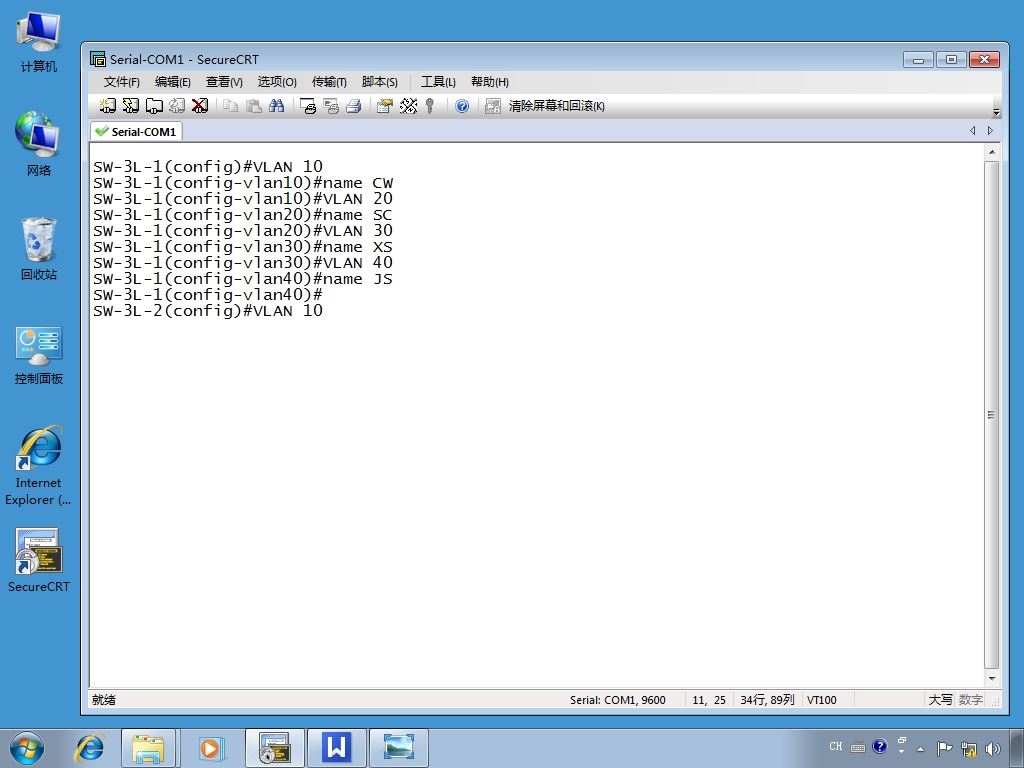The width and height of the screenshot is (1024, 768).
Task: Open the 脚本(S) menu
Action: (x=379, y=82)
